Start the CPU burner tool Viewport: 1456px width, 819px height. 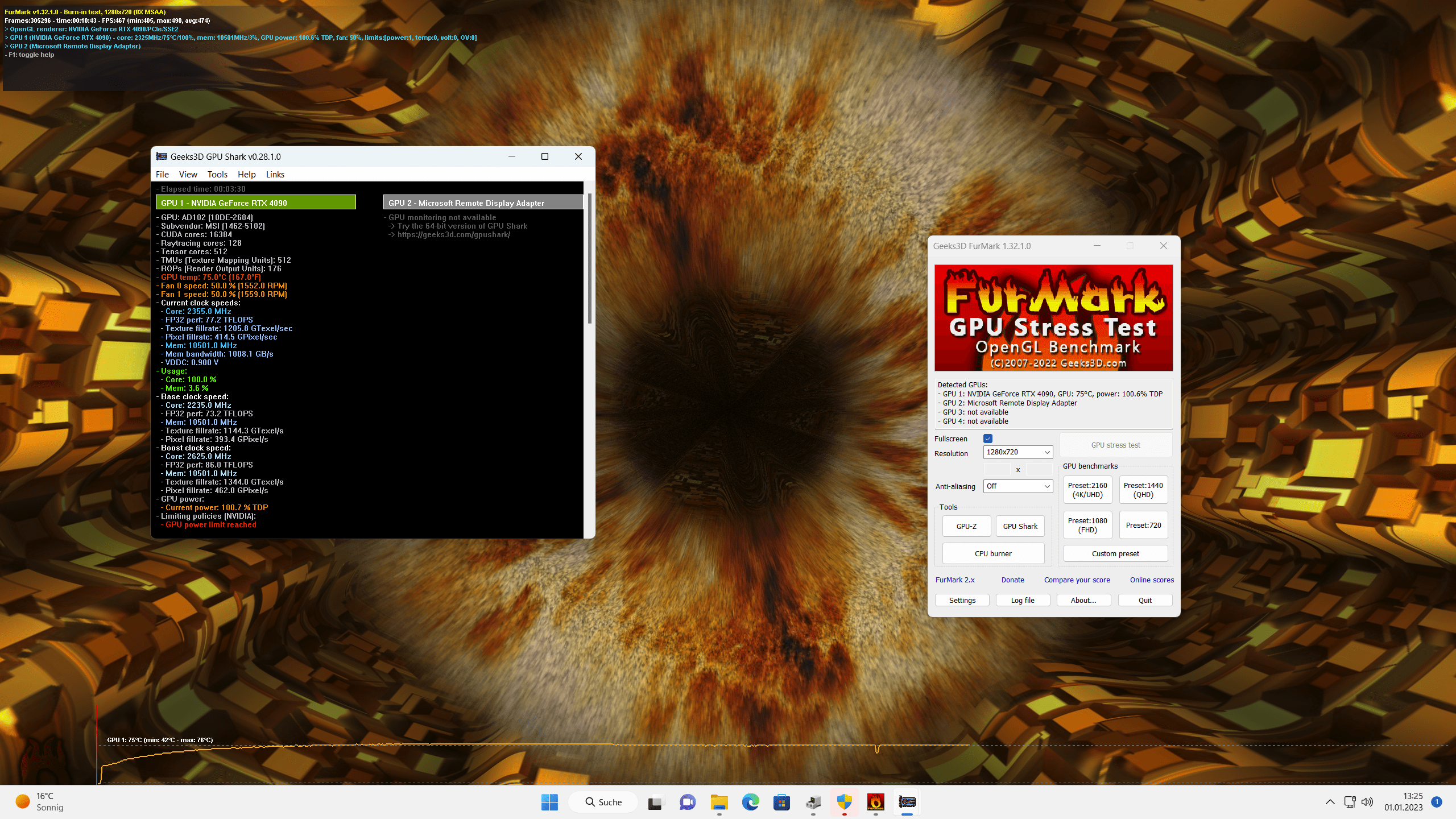coord(993,553)
